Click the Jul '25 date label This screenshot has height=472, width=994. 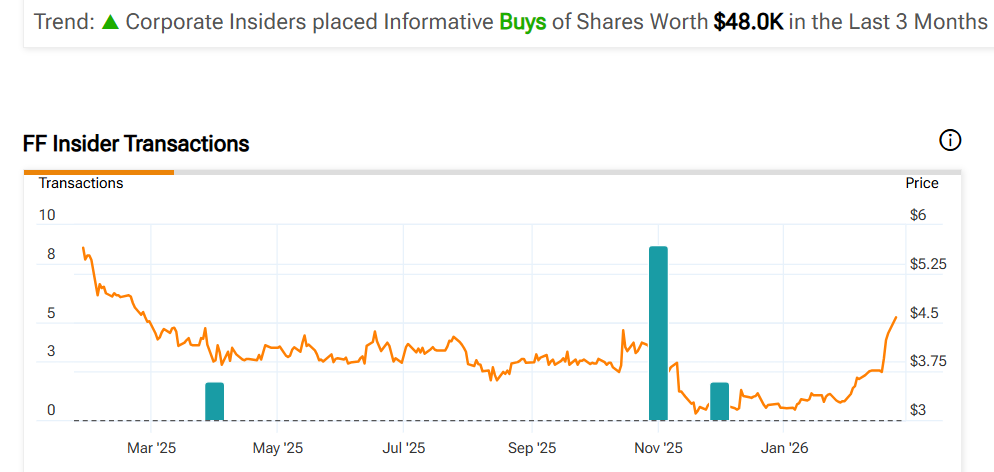click(404, 447)
